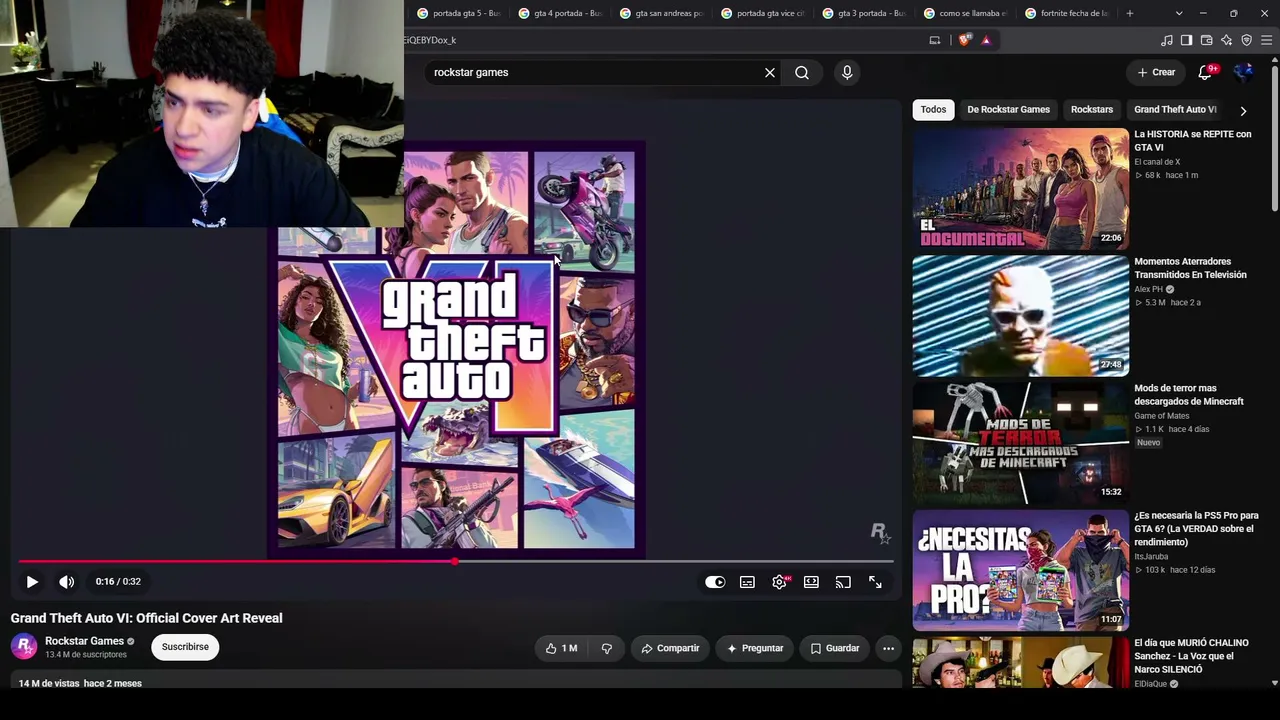
Task: Open 'Momentos Aterradores' video thumbnail
Action: [x=1020, y=316]
